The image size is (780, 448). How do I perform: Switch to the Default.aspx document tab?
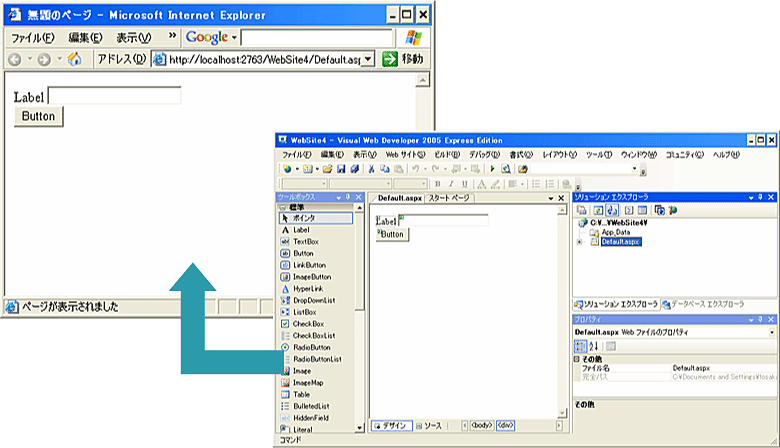pyautogui.click(x=399, y=198)
